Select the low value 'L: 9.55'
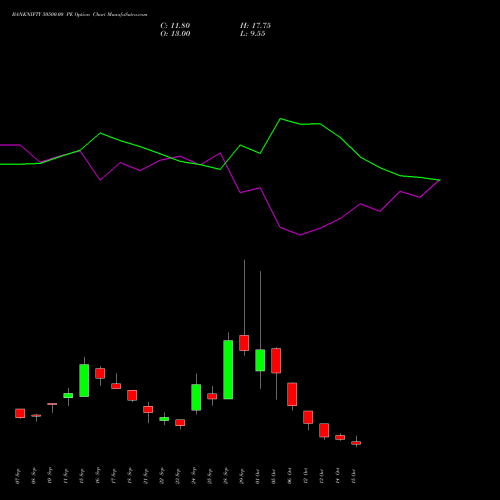500x500 pixels. coord(253,34)
